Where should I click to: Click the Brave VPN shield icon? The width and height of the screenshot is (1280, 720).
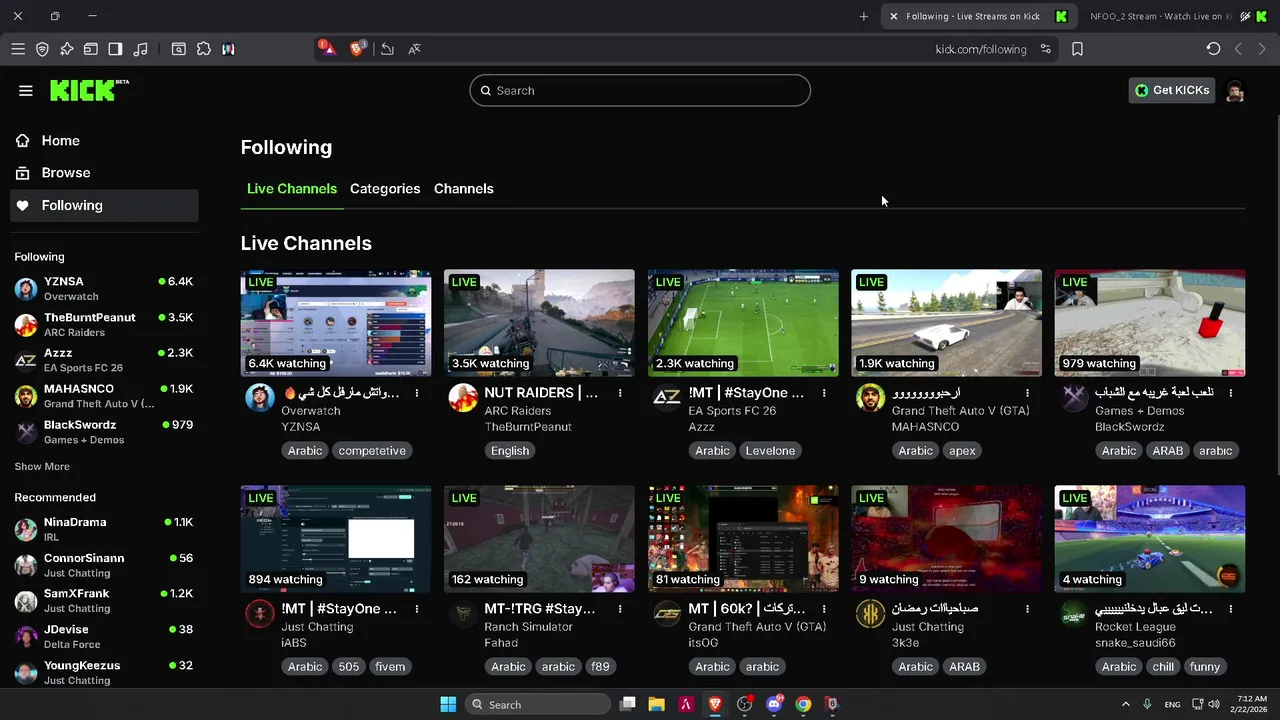point(42,49)
